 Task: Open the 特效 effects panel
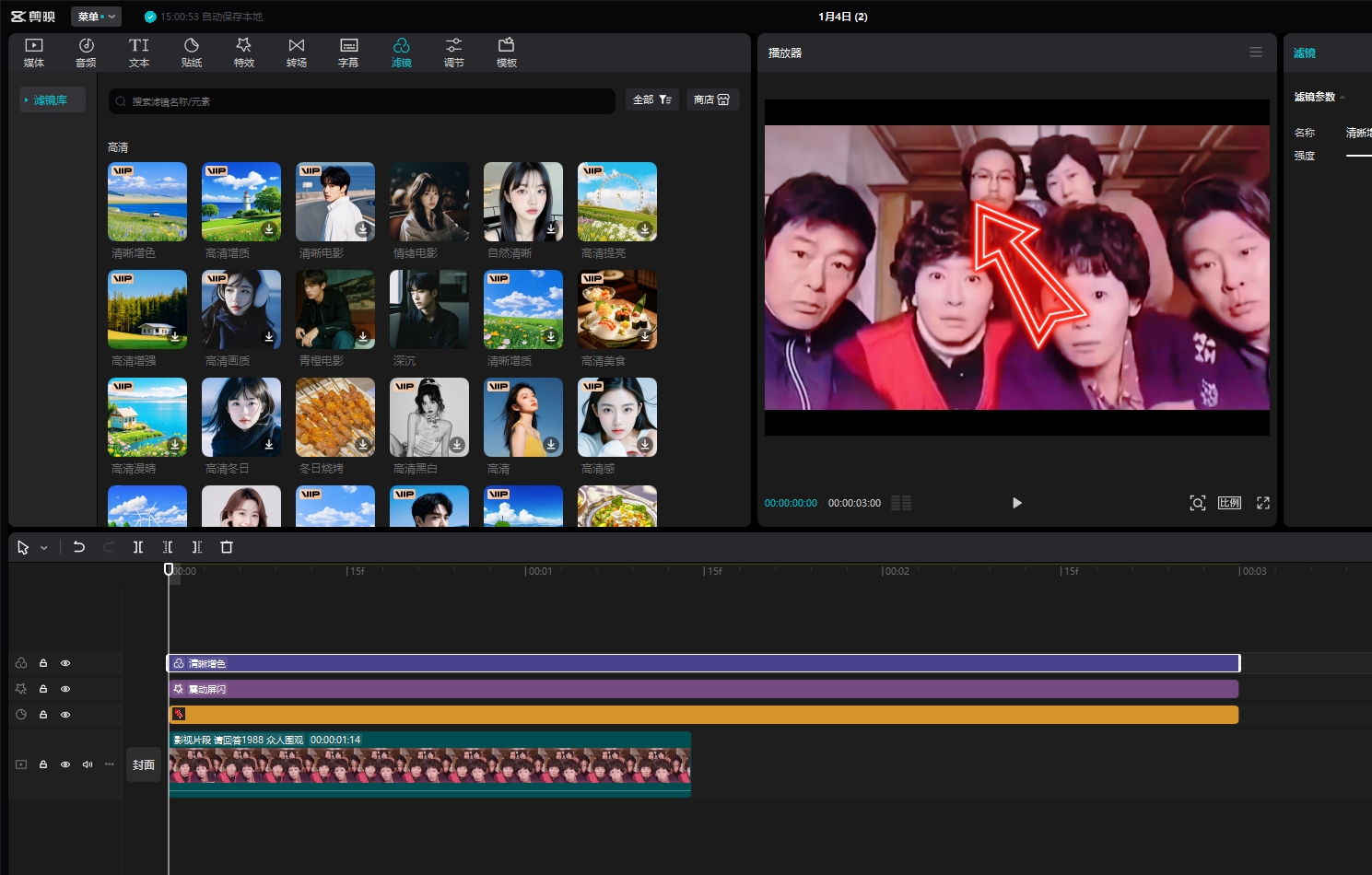click(x=243, y=52)
